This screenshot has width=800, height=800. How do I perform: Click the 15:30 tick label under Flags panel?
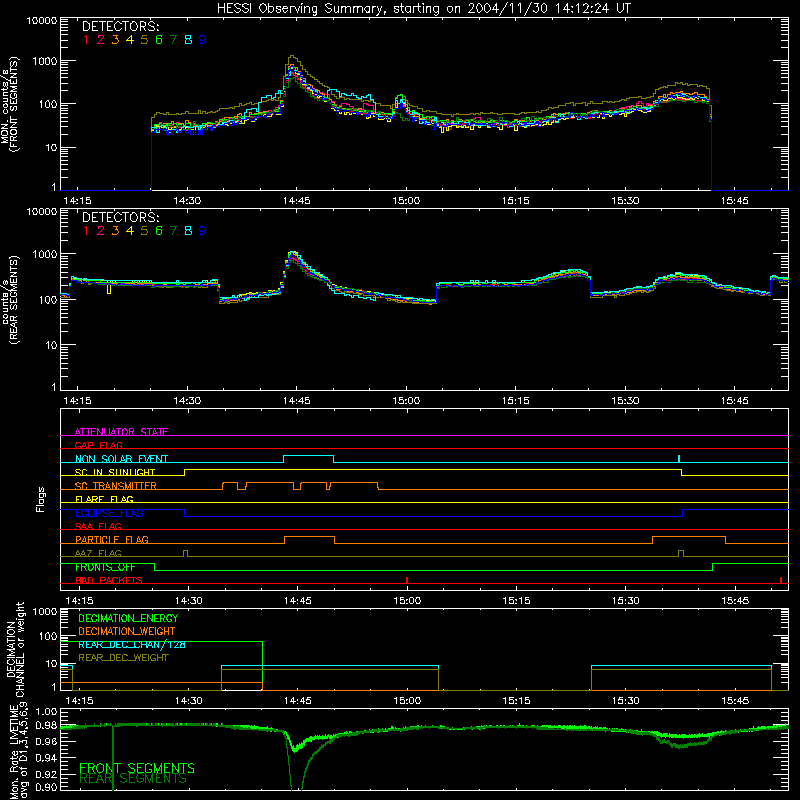pos(626,601)
